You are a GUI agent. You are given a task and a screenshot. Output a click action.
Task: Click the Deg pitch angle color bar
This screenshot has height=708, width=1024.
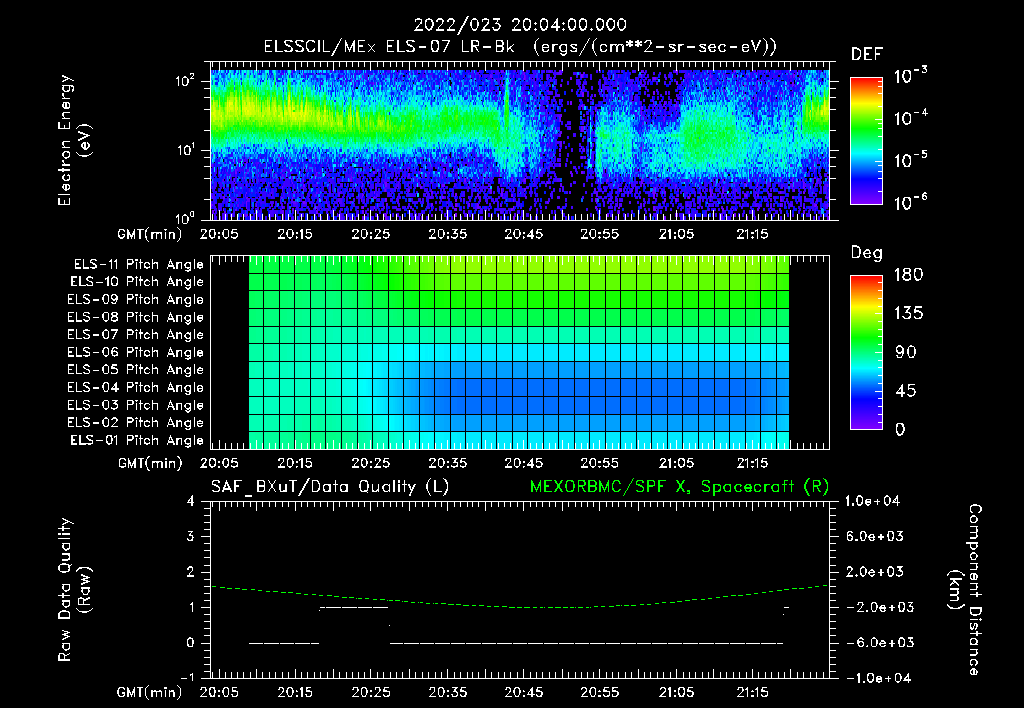coord(866,352)
